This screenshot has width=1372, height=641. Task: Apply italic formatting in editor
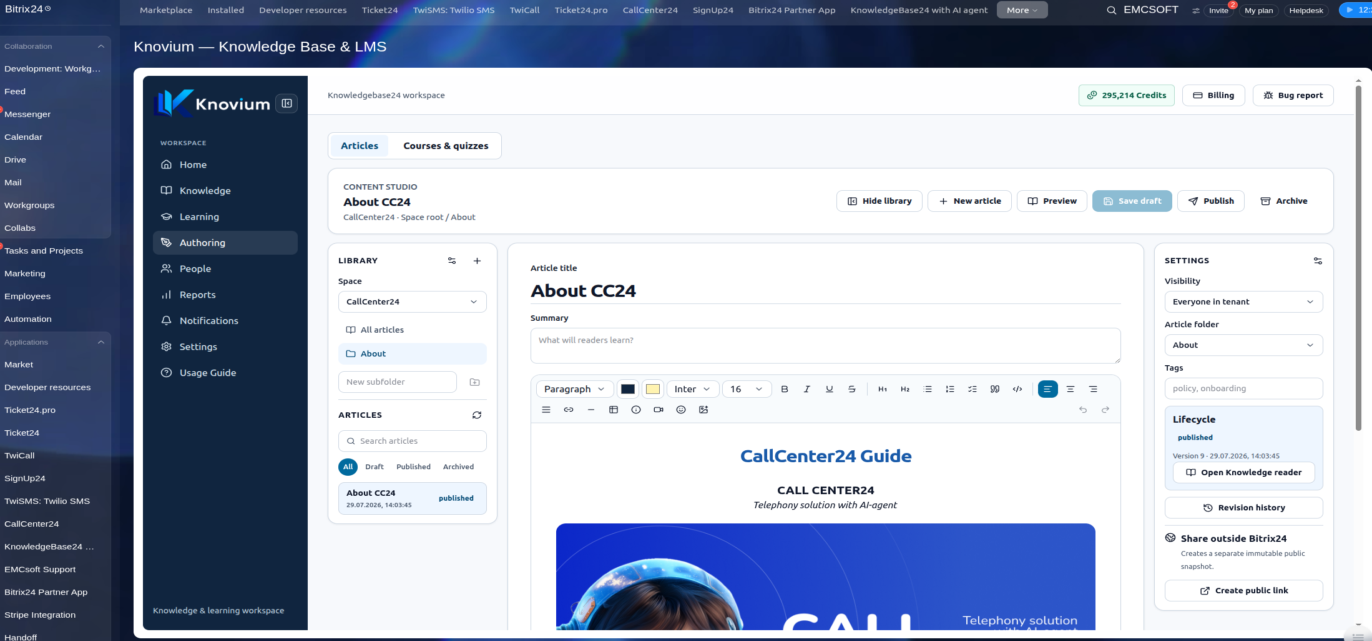coord(807,389)
